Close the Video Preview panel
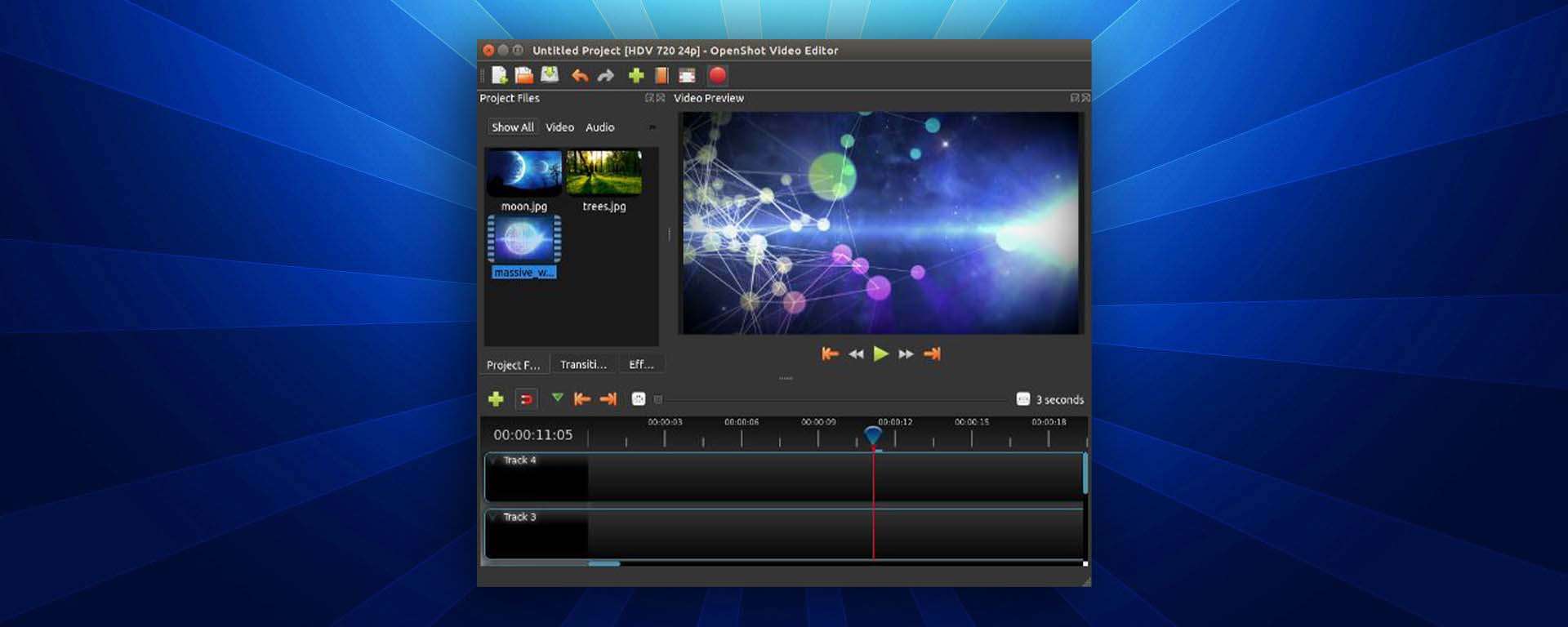The height and width of the screenshot is (627, 1568). point(1085,98)
